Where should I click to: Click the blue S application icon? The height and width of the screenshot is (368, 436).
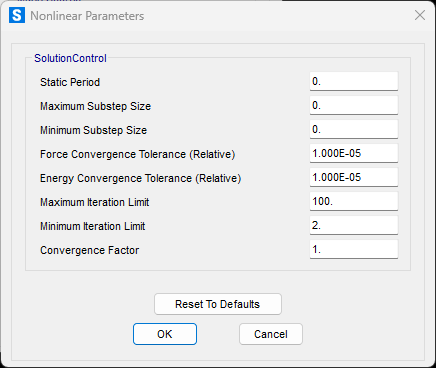click(x=17, y=15)
